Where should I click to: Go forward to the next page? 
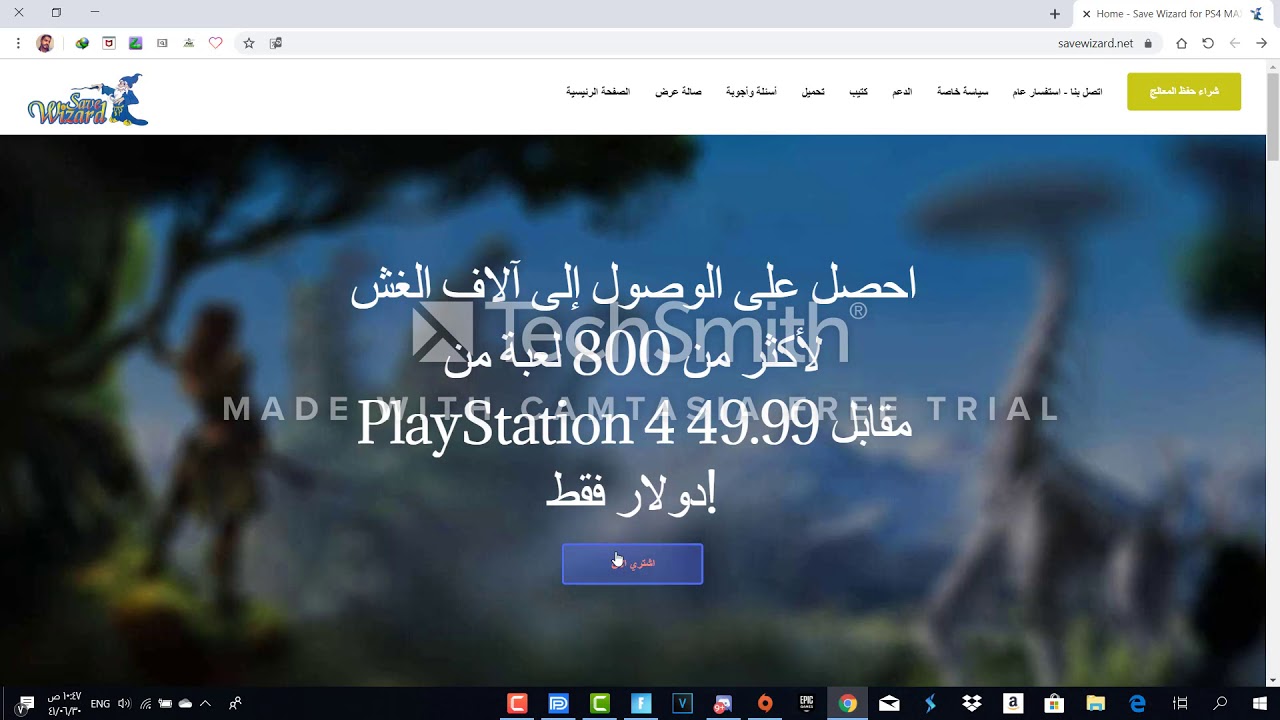[x=1235, y=43]
